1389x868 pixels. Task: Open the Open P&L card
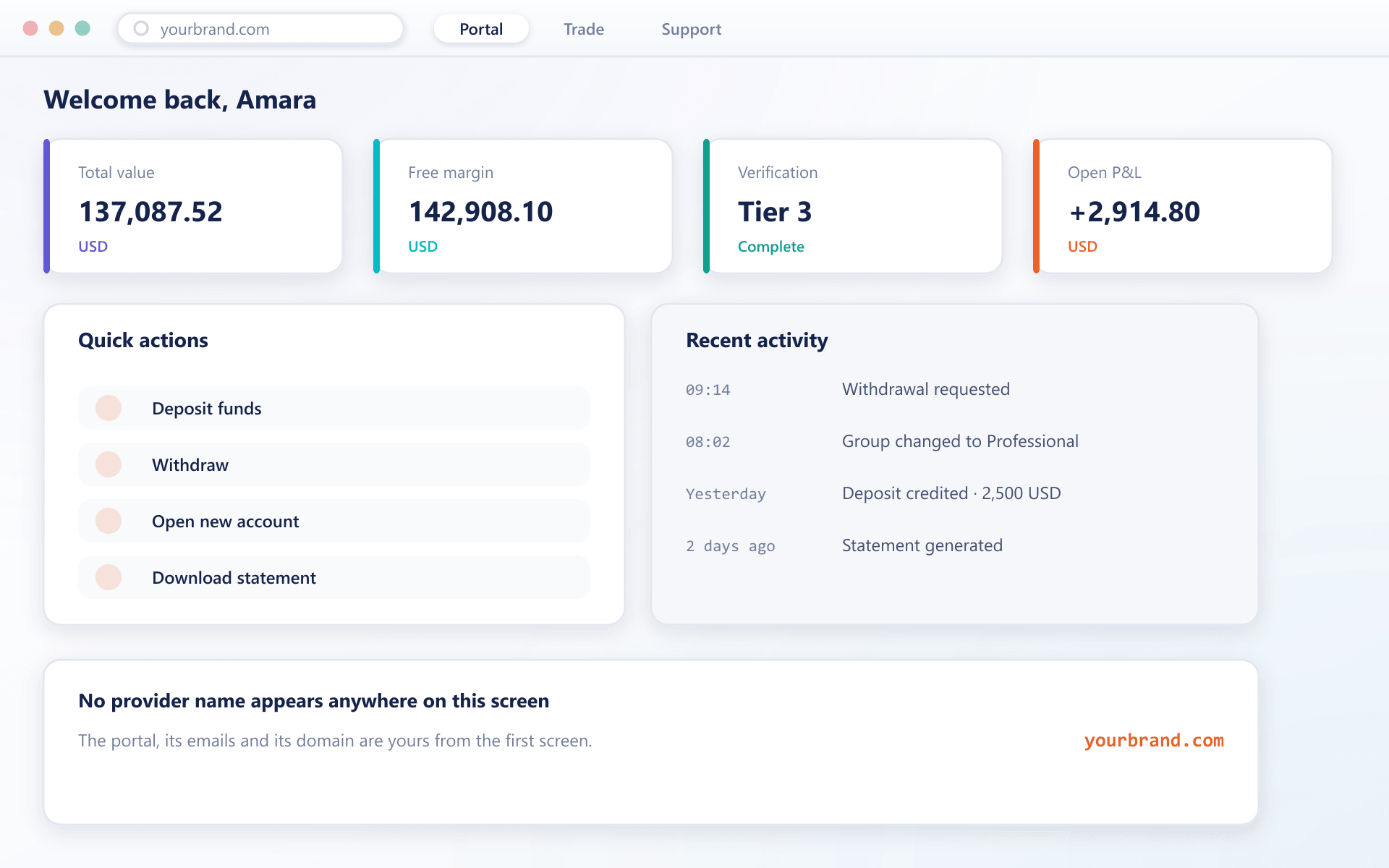point(1183,206)
